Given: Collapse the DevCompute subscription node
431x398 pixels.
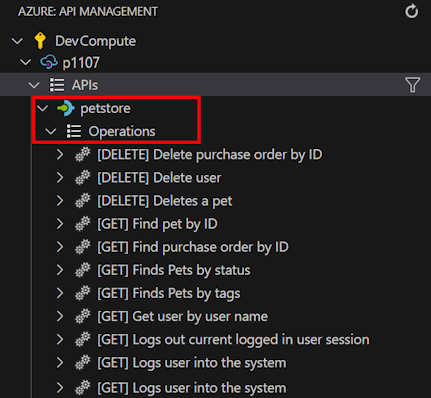Looking at the screenshot, I should [17, 41].
